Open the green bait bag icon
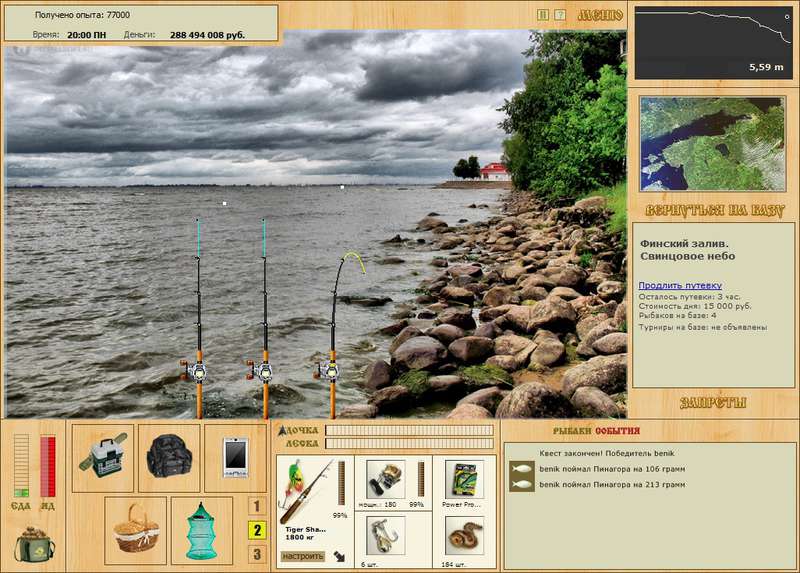 (x=34, y=545)
